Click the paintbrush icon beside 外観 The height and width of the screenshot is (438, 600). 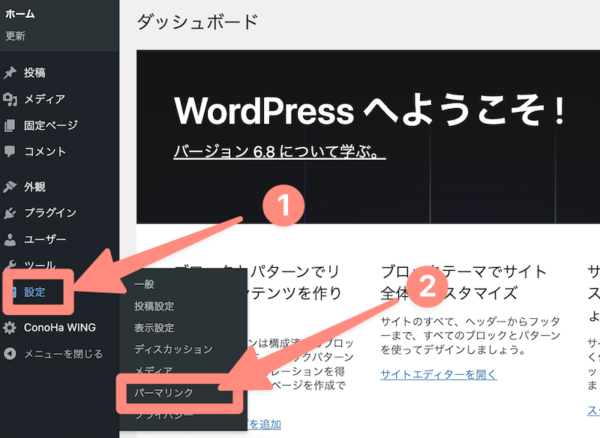10,187
